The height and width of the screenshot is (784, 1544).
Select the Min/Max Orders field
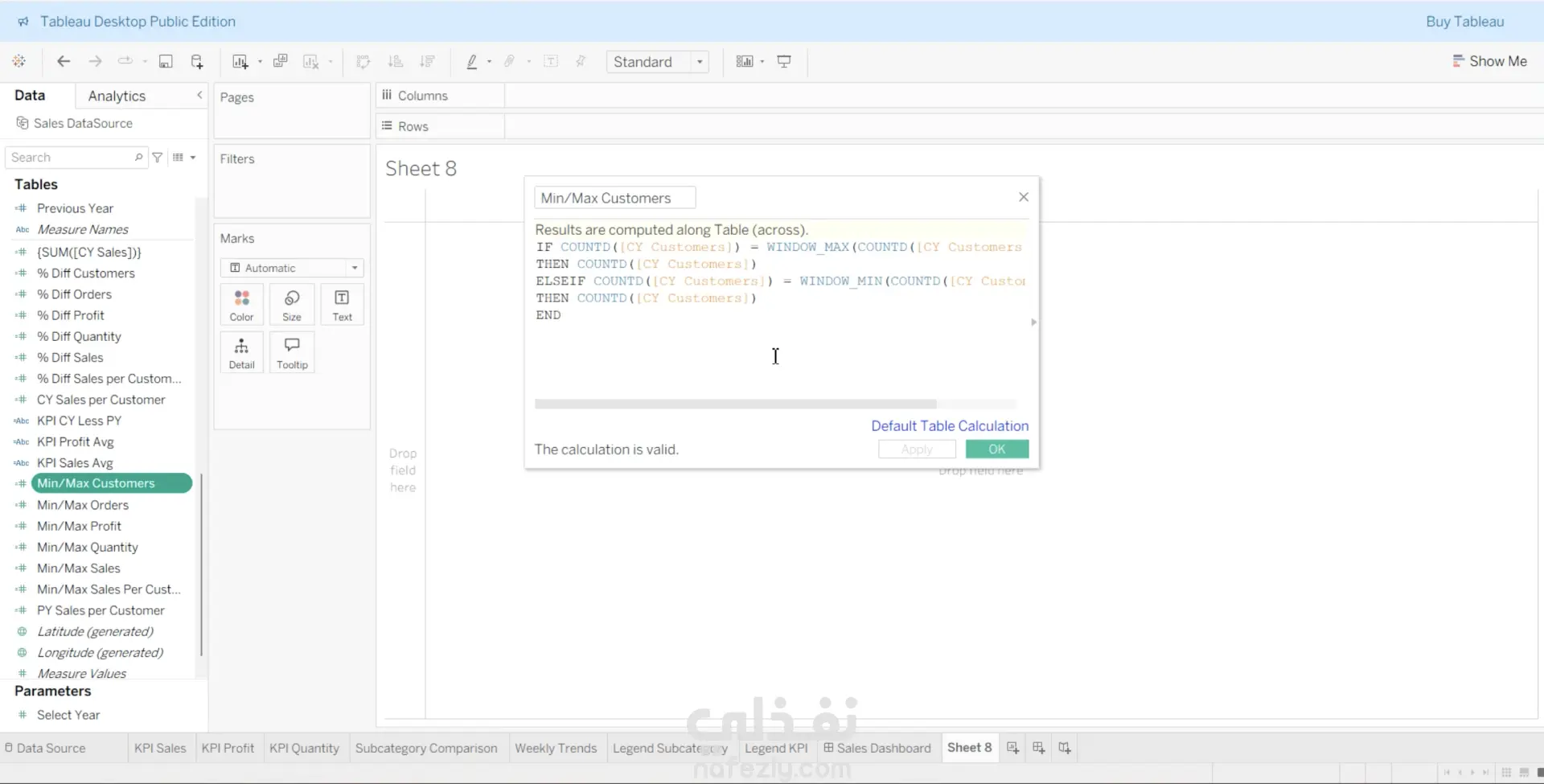click(83, 505)
